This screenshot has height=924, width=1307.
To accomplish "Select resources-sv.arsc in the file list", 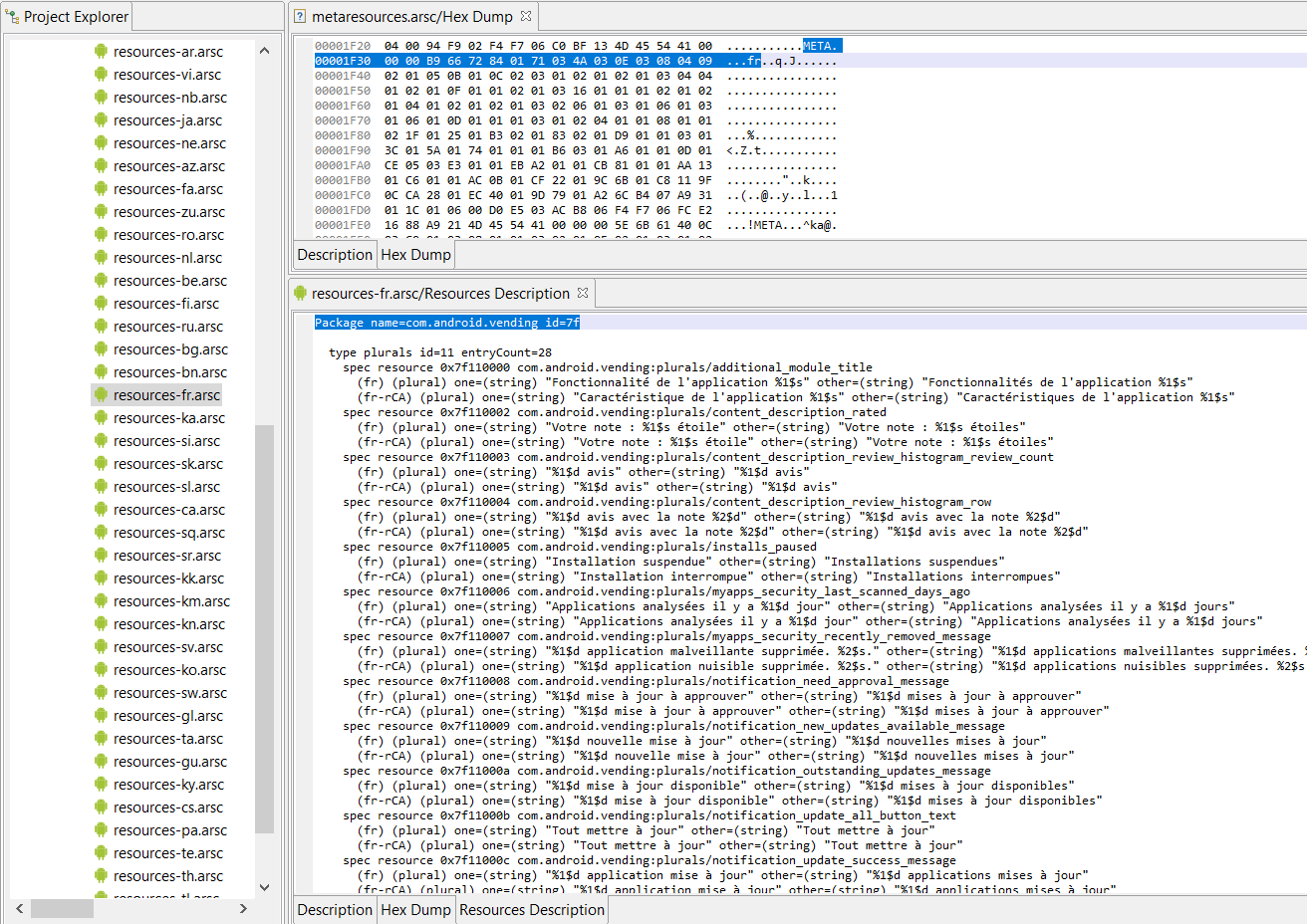I will [x=168, y=647].
